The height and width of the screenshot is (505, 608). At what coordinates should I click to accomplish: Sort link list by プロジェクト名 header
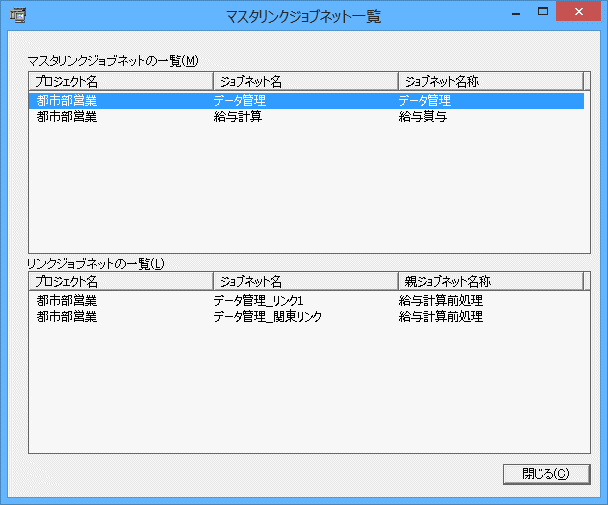[x=121, y=281]
